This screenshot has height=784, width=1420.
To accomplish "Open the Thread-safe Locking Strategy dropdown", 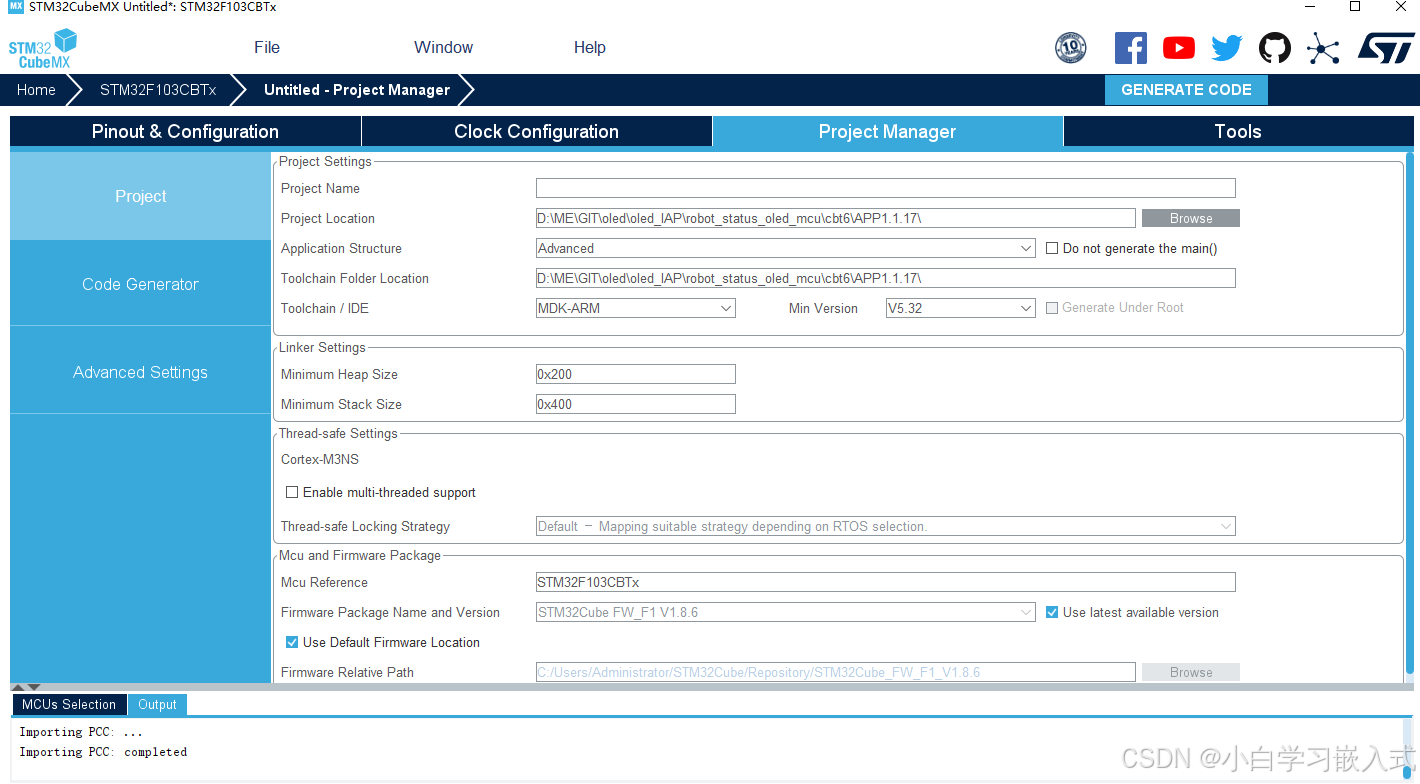I will click(x=886, y=526).
